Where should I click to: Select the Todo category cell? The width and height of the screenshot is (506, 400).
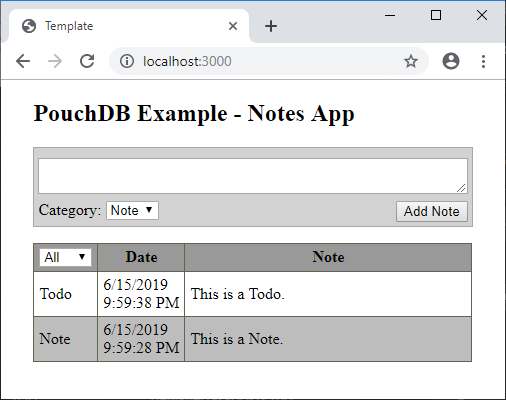(65, 294)
